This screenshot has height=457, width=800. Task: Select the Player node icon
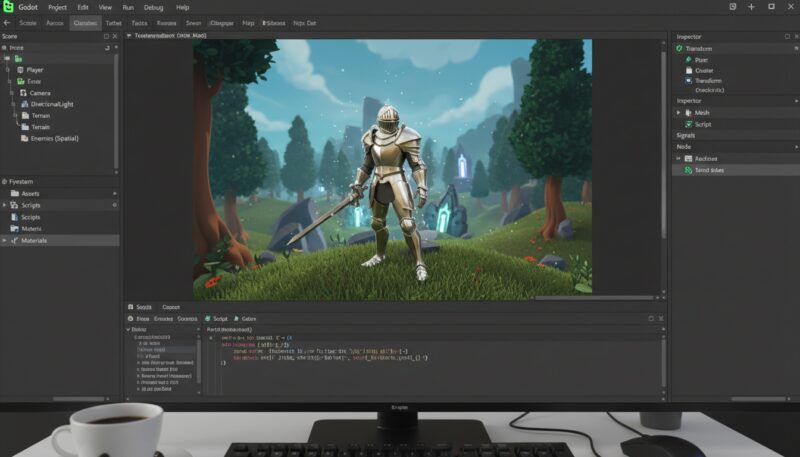(20, 70)
